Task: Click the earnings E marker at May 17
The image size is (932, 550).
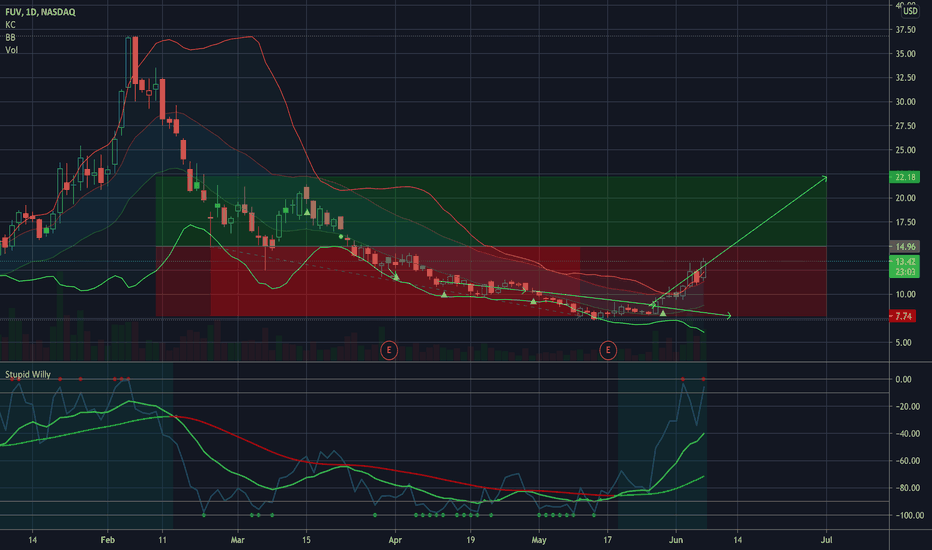Action: tap(607, 350)
